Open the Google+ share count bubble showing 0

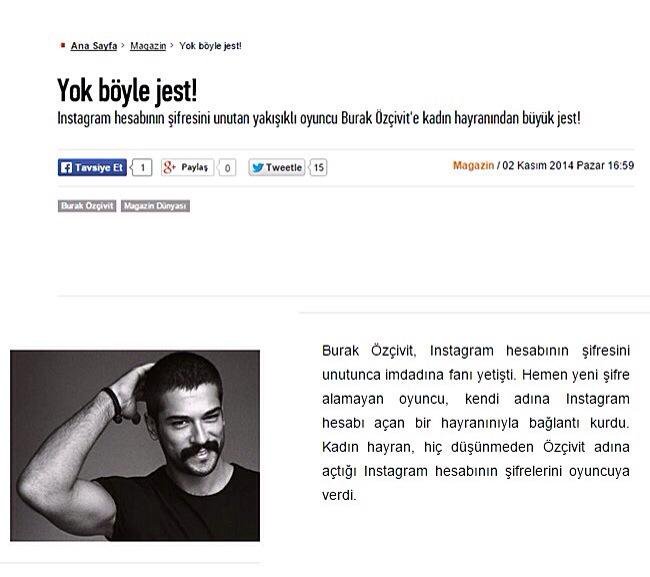coord(227,167)
